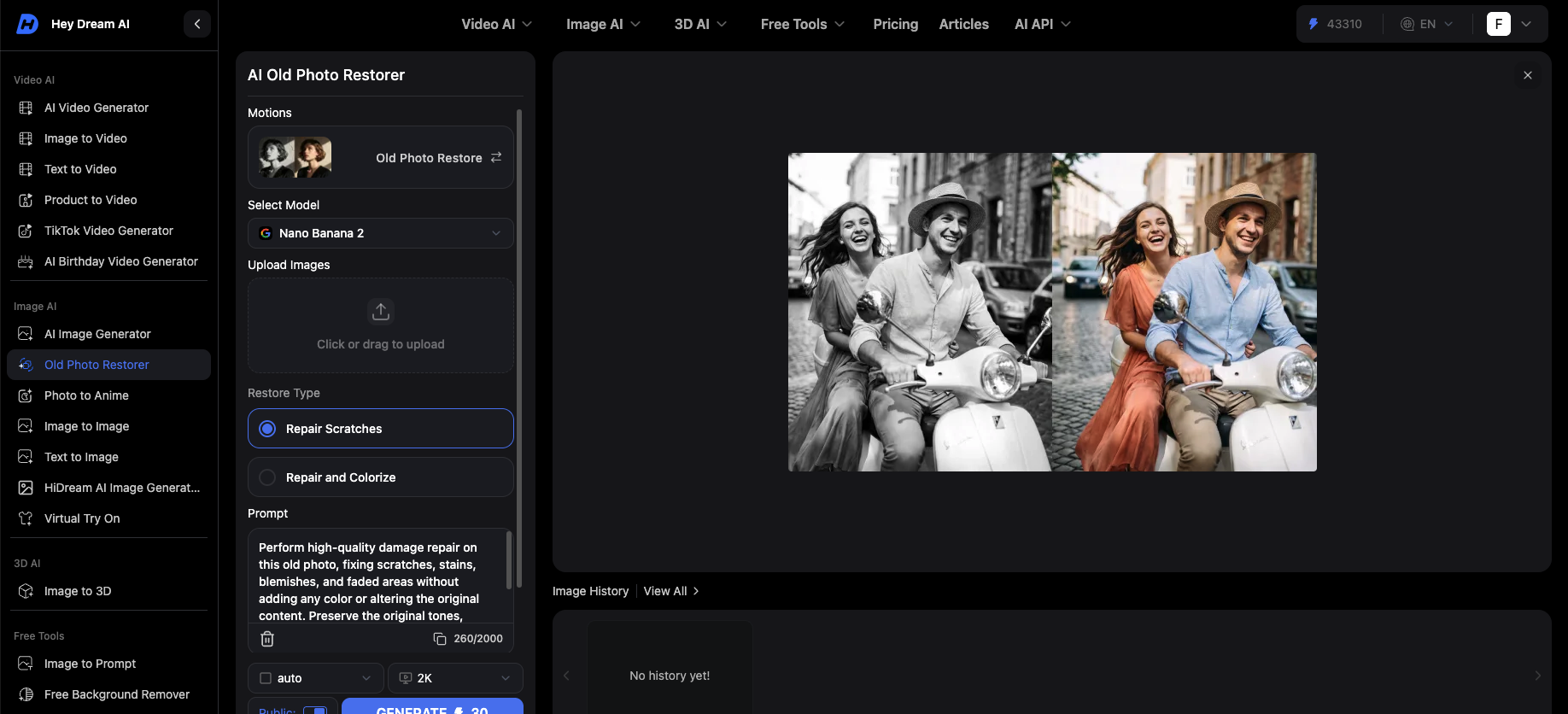Open the EN language selector
The height and width of the screenshot is (714, 1568).
(1427, 24)
